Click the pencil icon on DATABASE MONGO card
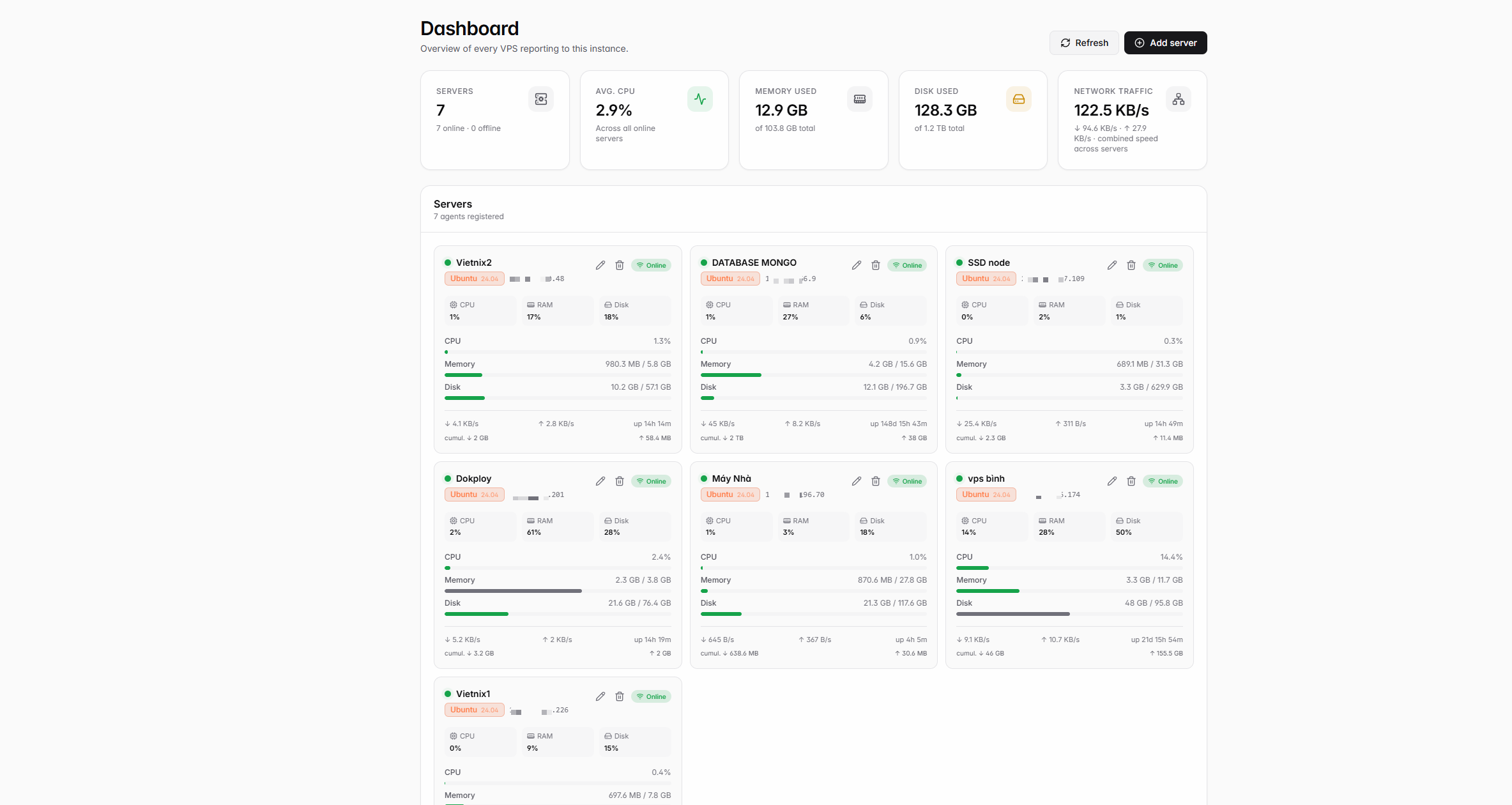Viewport: 1512px width, 805px height. point(856,265)
